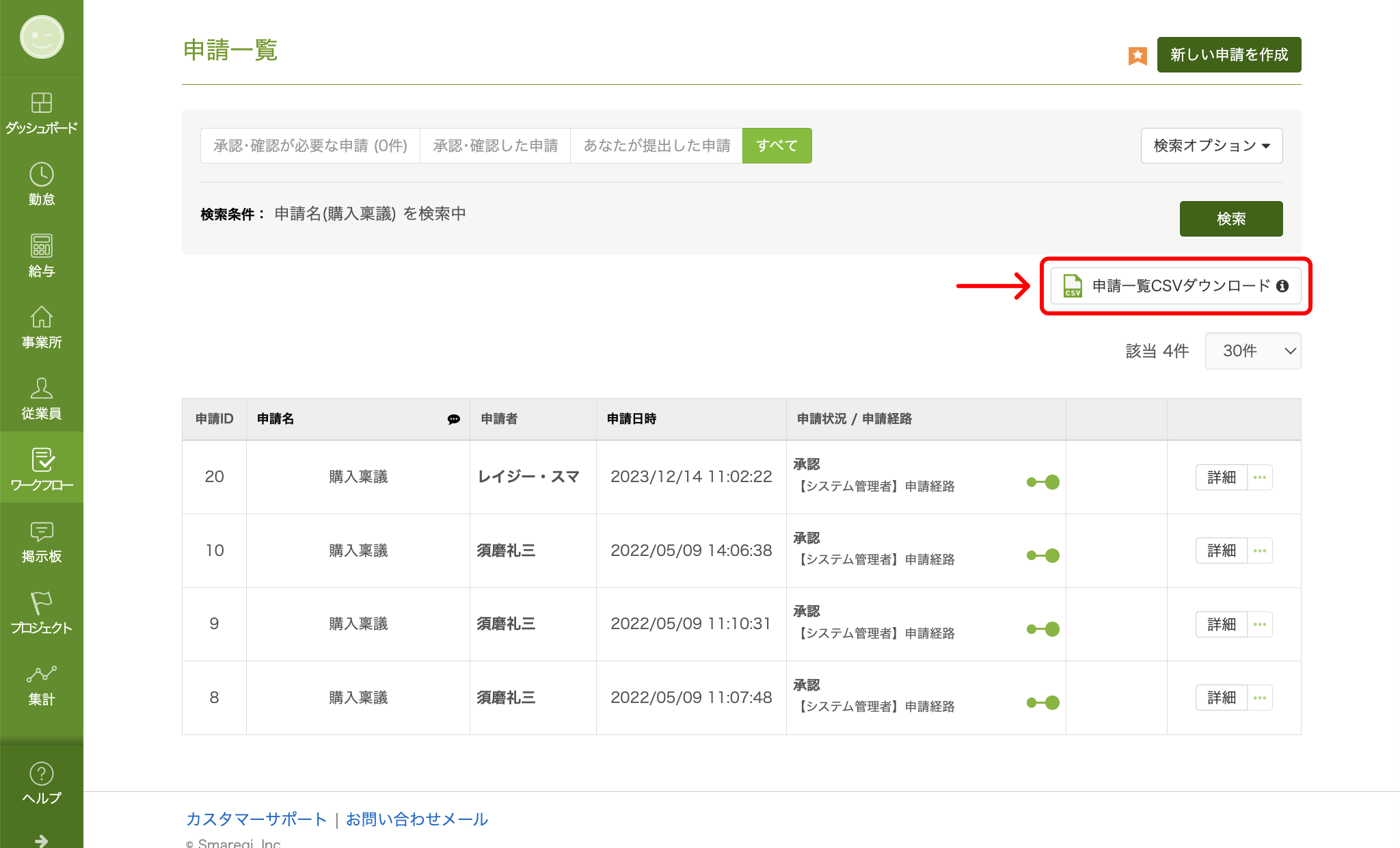
Task: Sort by 申請日時 column header
Action: pos(632,419)
